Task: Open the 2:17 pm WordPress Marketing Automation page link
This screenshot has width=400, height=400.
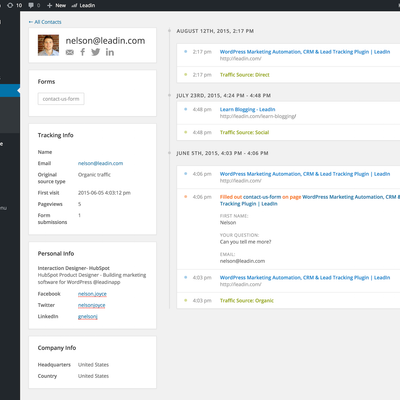Action: coord(305,52)
